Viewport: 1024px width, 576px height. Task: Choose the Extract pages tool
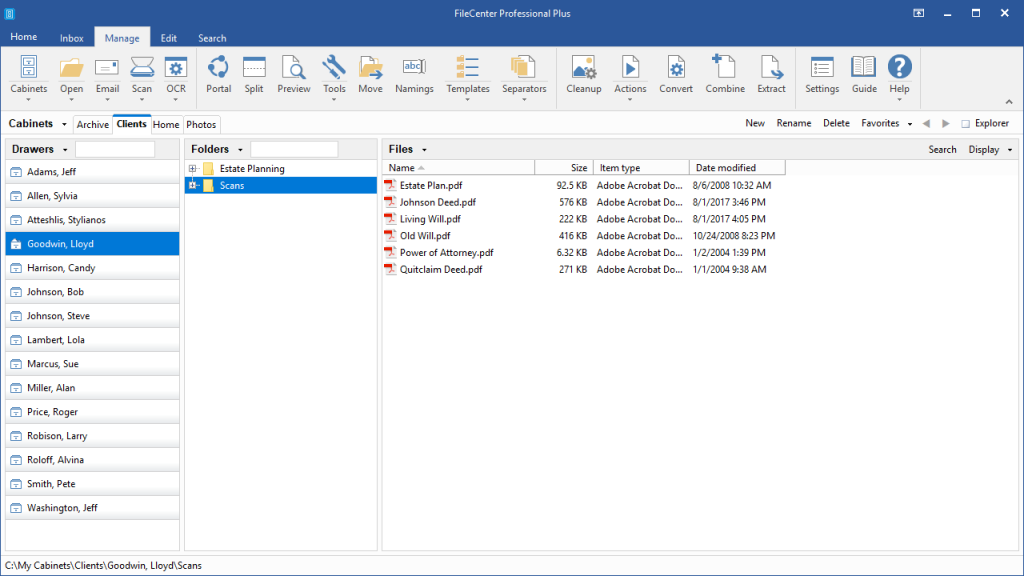[x=771, y=75]
